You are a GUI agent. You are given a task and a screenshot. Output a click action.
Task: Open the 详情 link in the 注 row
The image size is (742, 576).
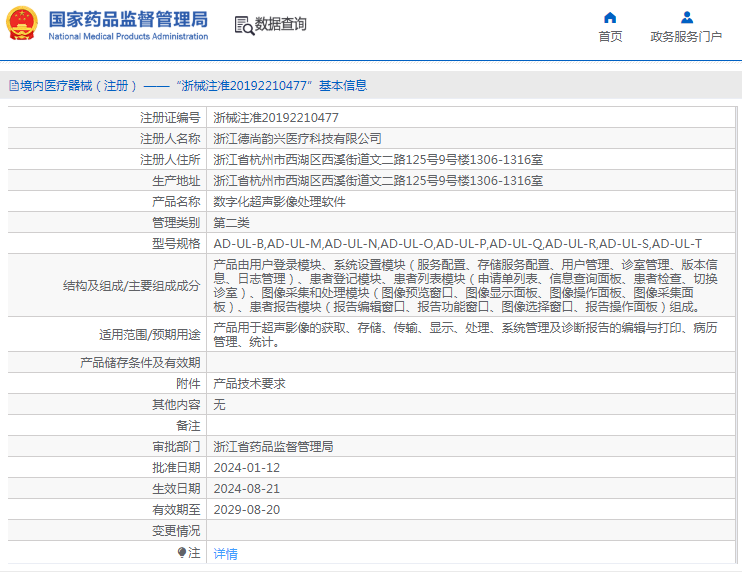(225, 553)
